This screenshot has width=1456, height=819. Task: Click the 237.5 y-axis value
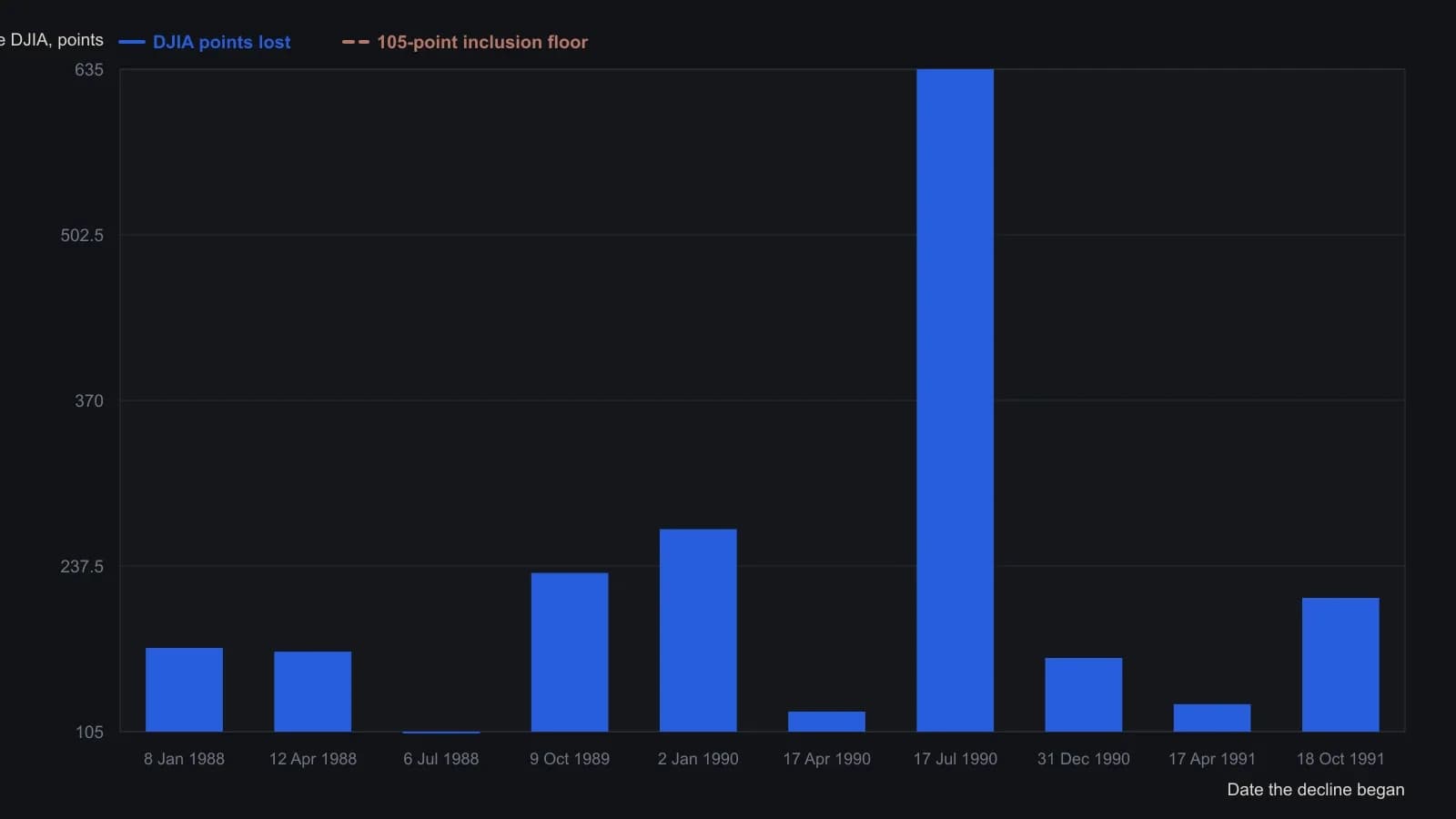(82, 567)
